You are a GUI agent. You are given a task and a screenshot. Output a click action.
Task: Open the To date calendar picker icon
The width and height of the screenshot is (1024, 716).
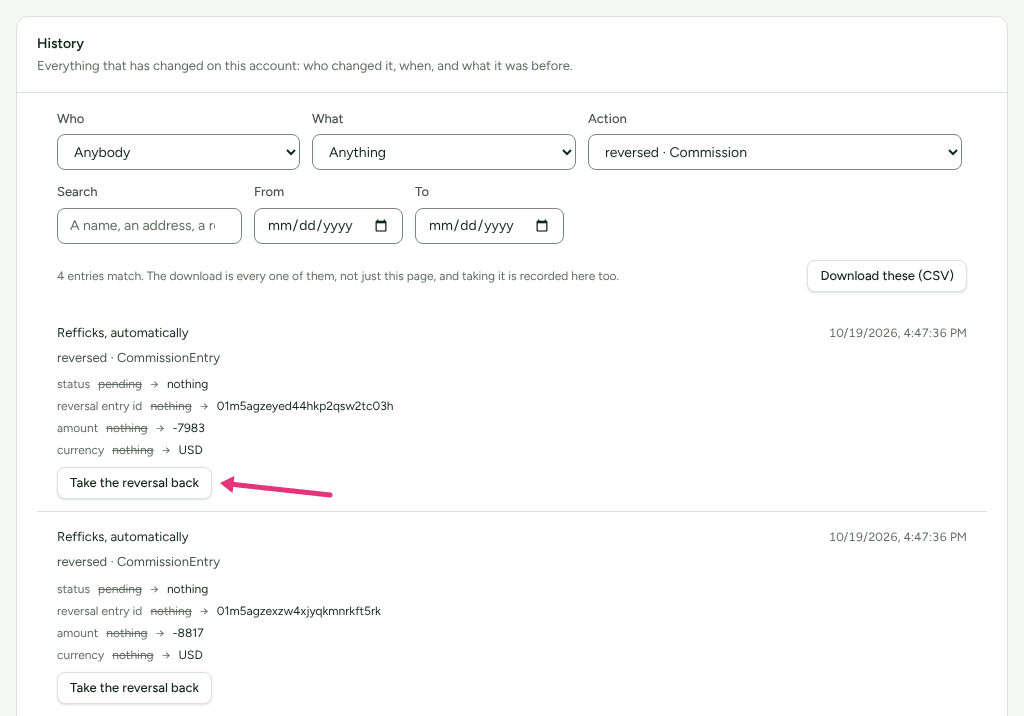[x=542, y=226]
